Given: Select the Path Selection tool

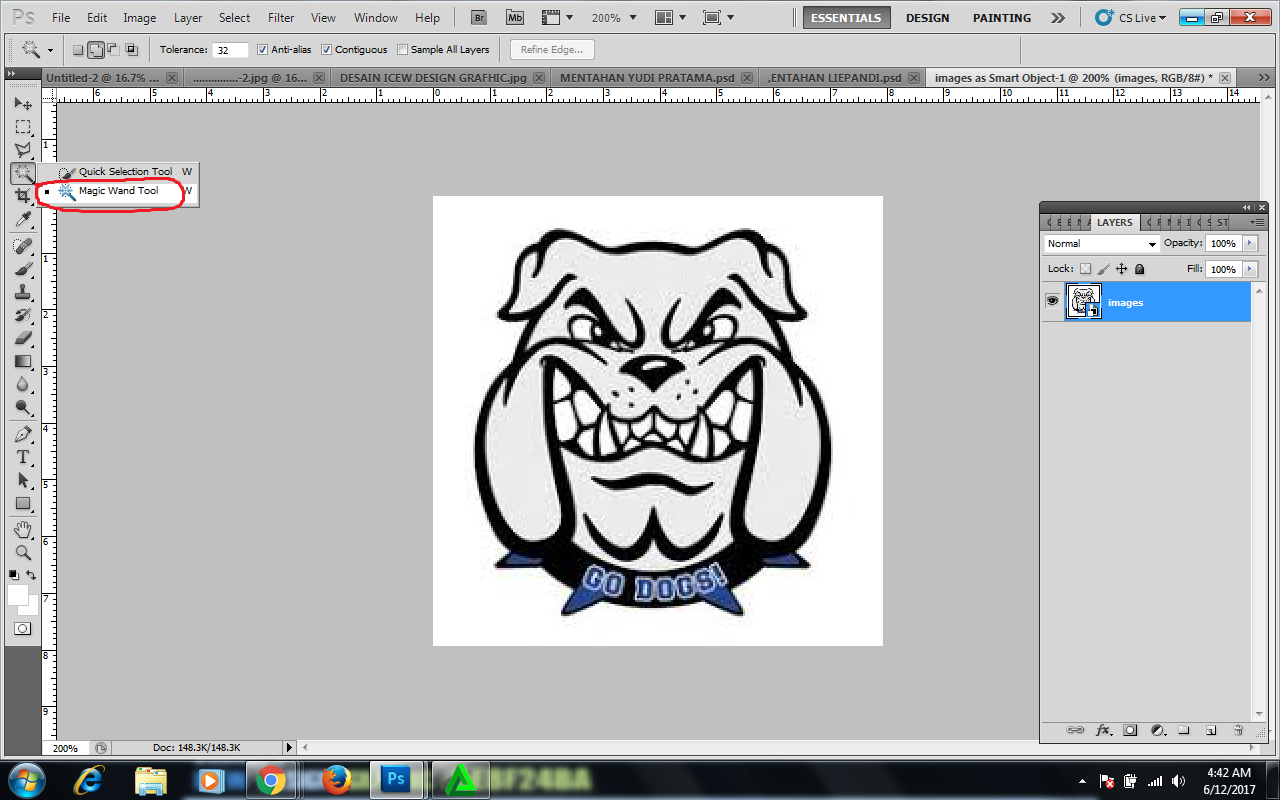Looking at the screenshot, I should tap(22, 480).
